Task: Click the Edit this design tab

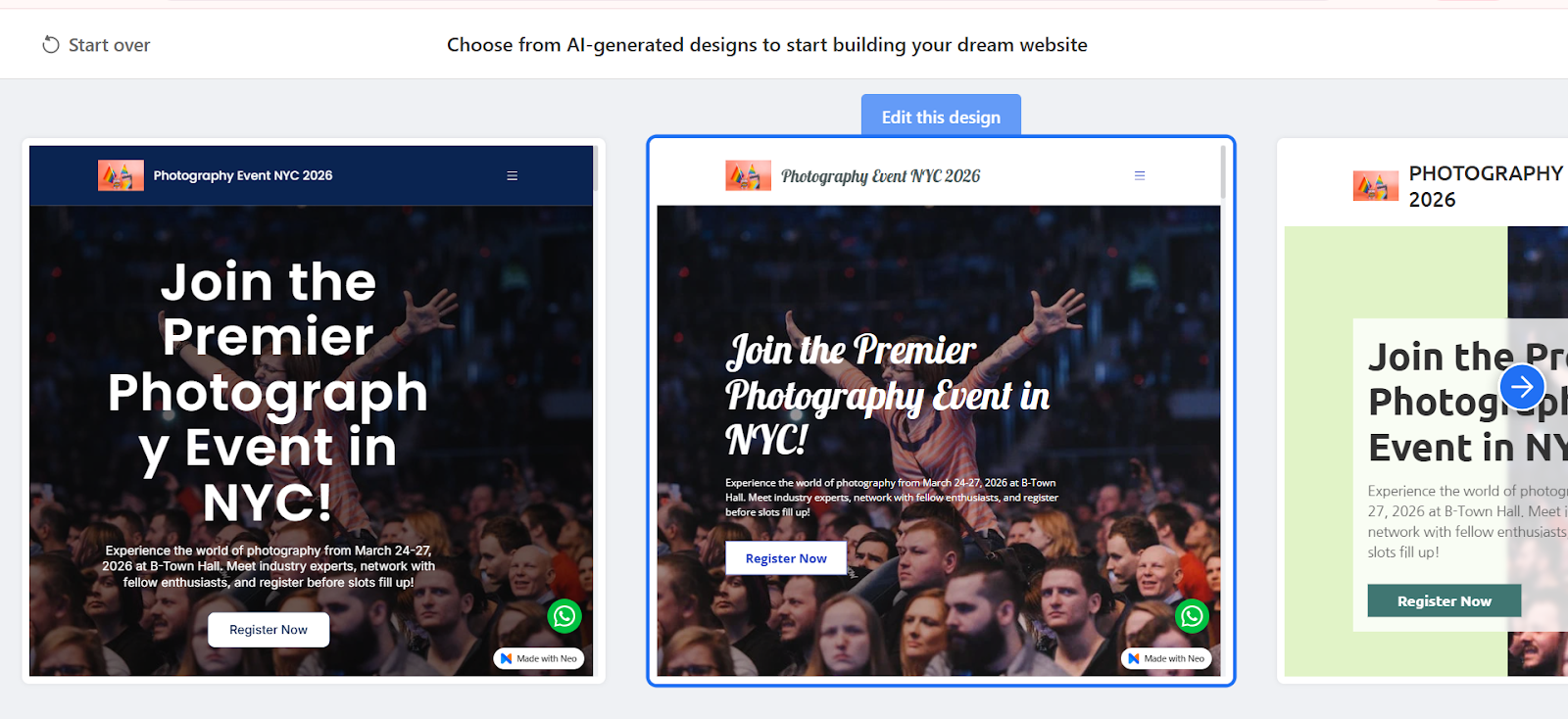Action: coord(941,116)
